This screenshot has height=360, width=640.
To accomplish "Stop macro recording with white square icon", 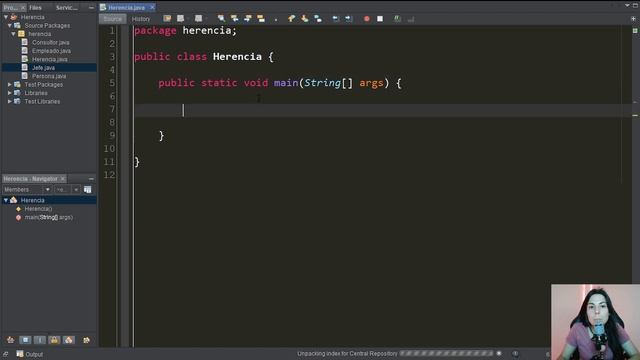I will point(380,18).
